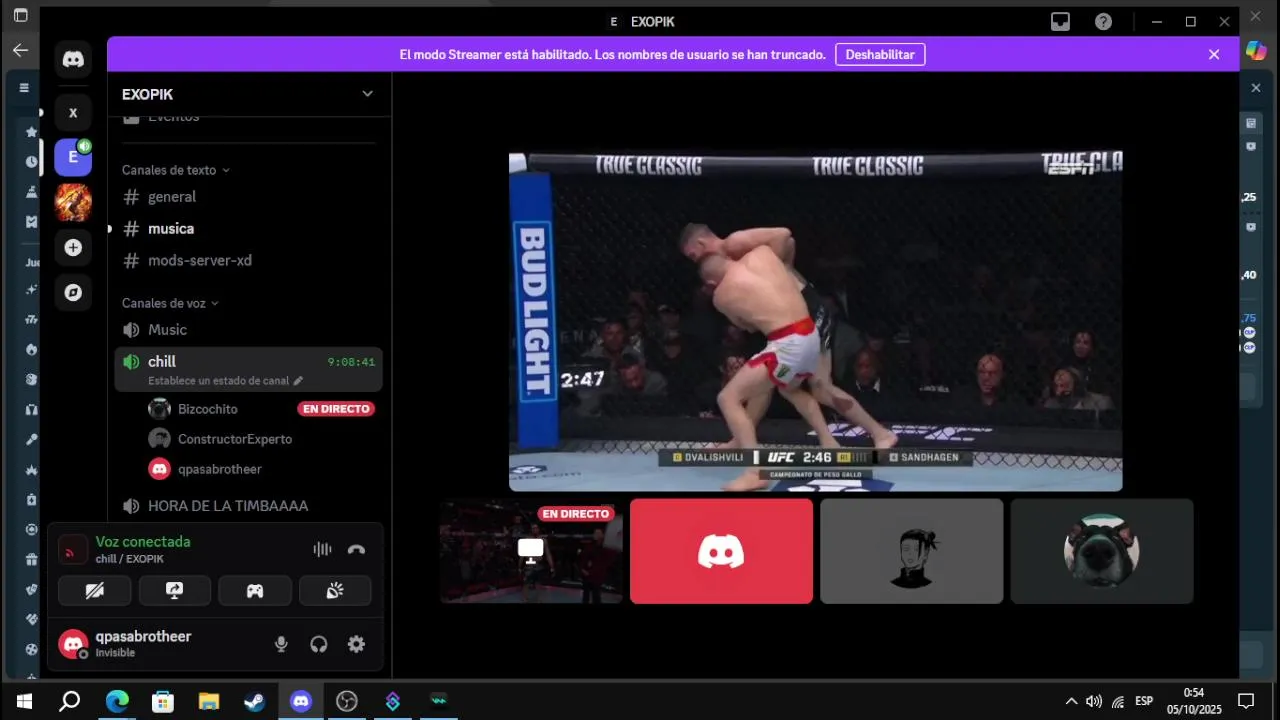
Task: Select the red Discord logo participant tile
Action: 721,551
